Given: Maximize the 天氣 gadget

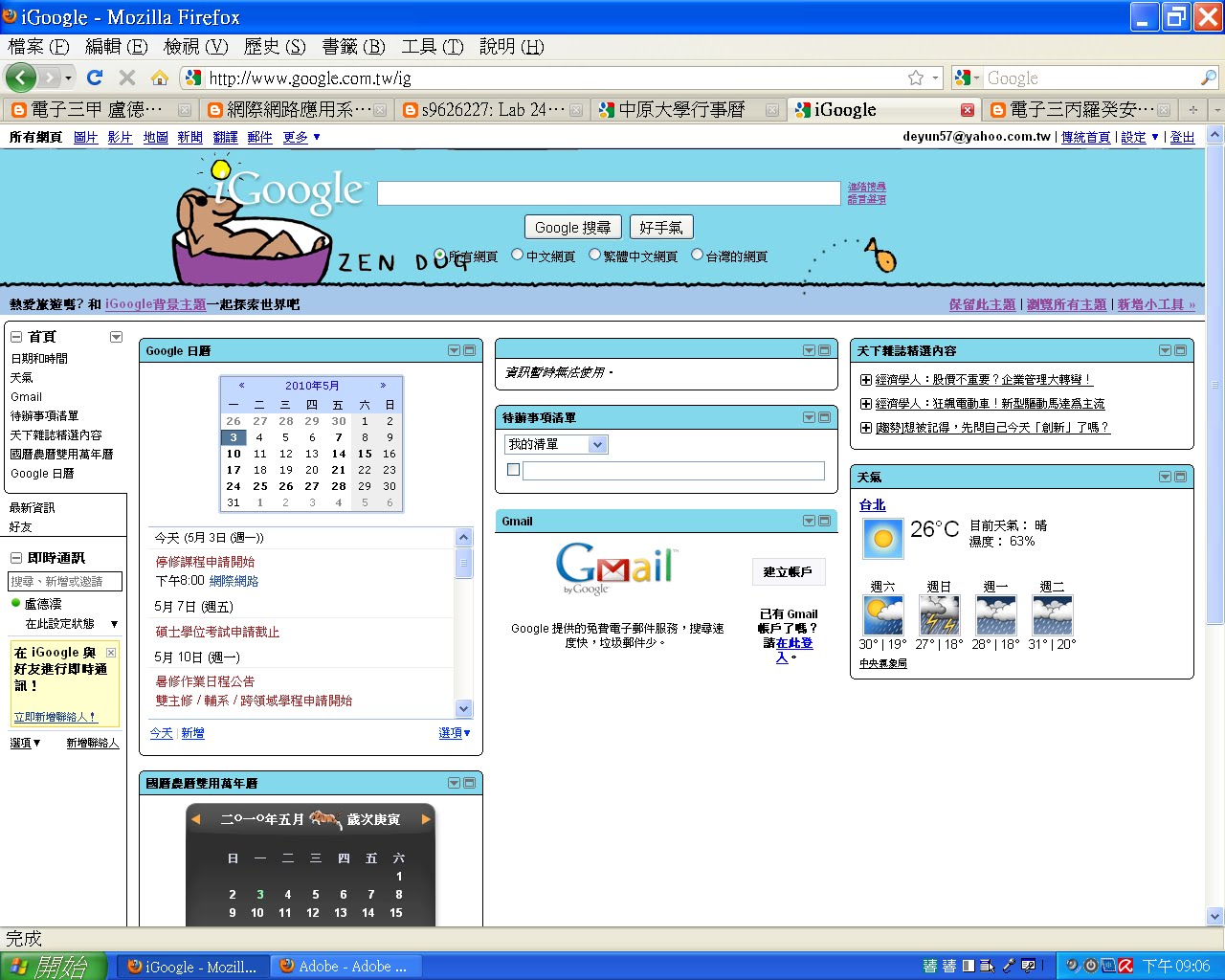Looking at the screenshot, I should tap(1180, 477).
